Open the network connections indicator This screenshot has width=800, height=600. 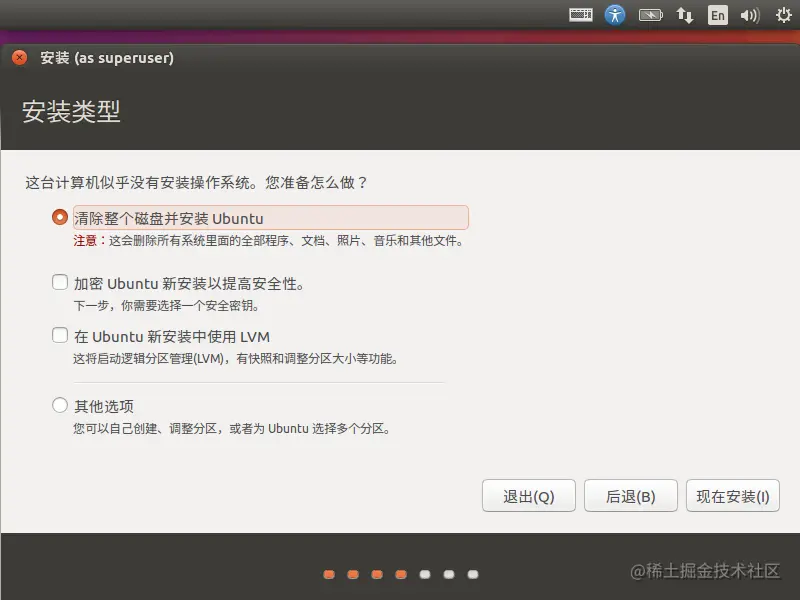click(x=685, y=15)
